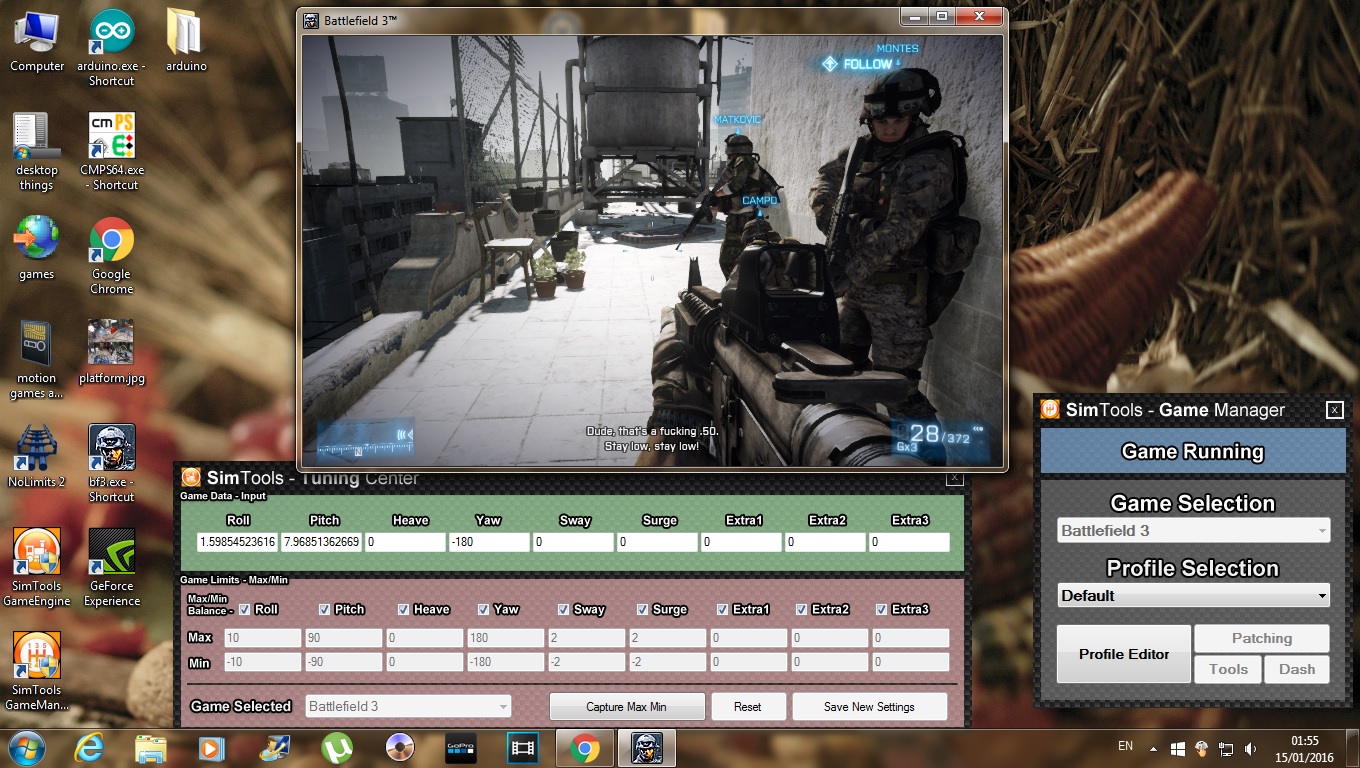Click the Dash button in Game Manager
1360x768 pixels.
(x=1297, y=669)
